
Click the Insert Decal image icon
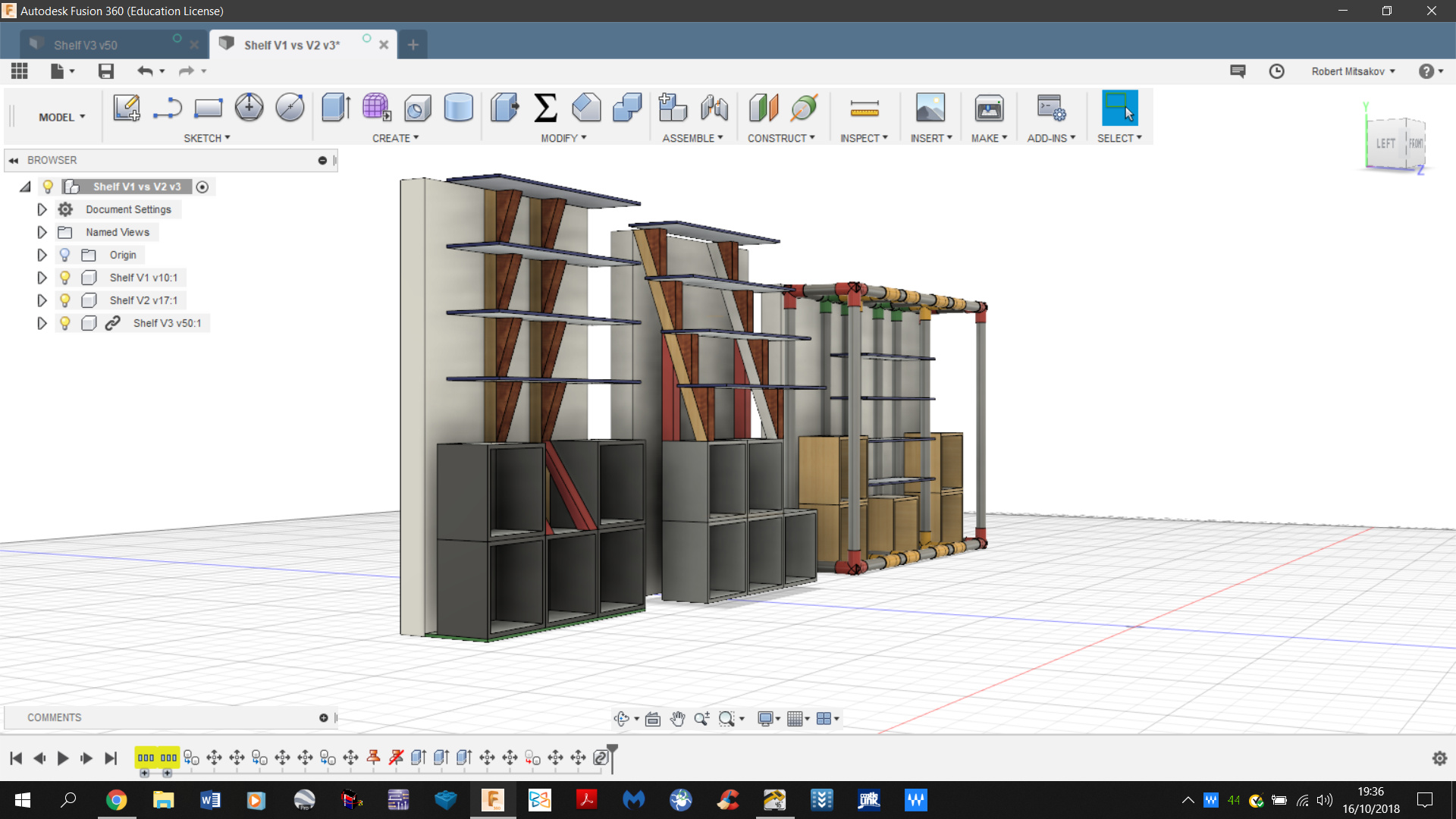[x=930, y=108]
